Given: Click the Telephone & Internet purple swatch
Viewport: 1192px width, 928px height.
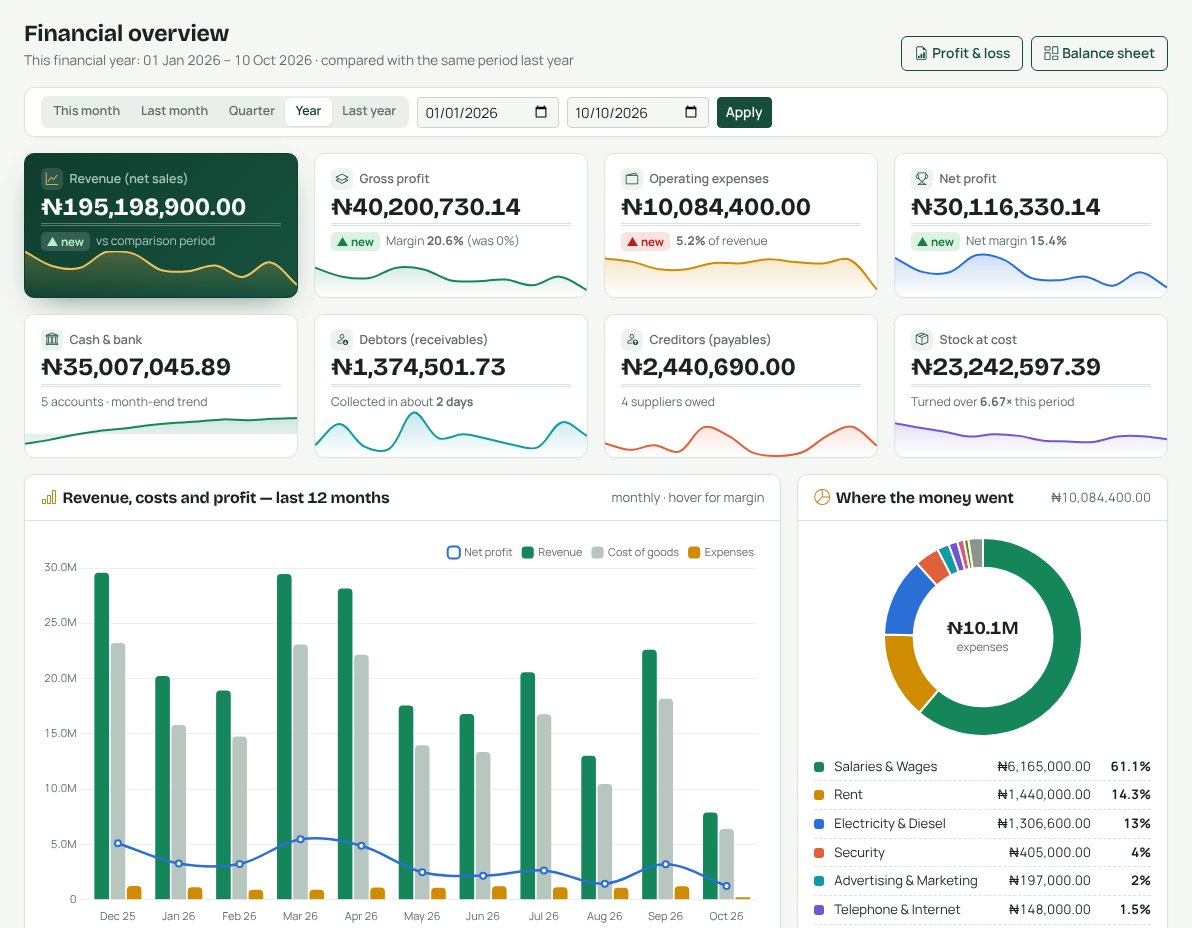Looking at the screenshot, I should 819,910.
